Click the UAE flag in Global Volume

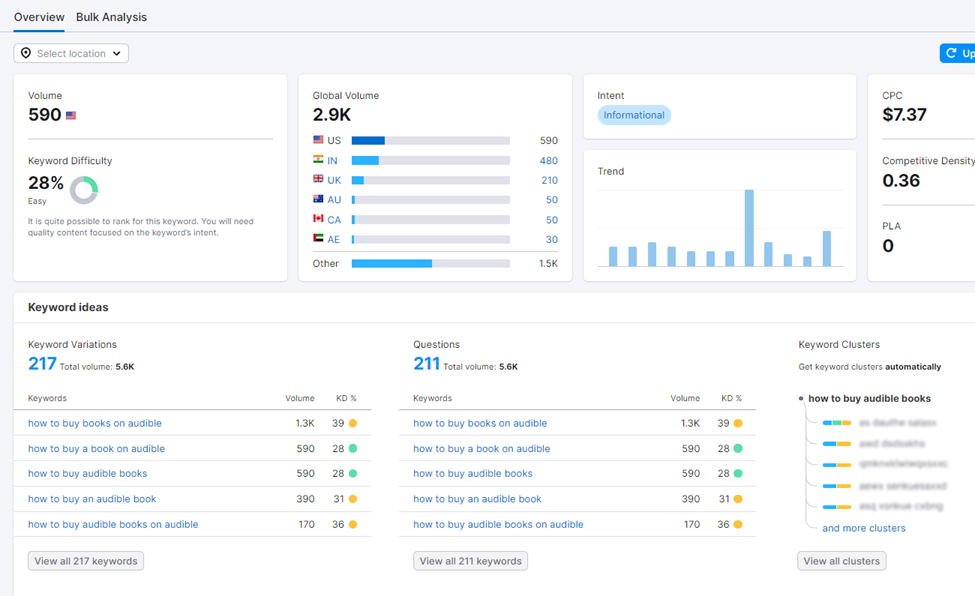pos(318,239)
